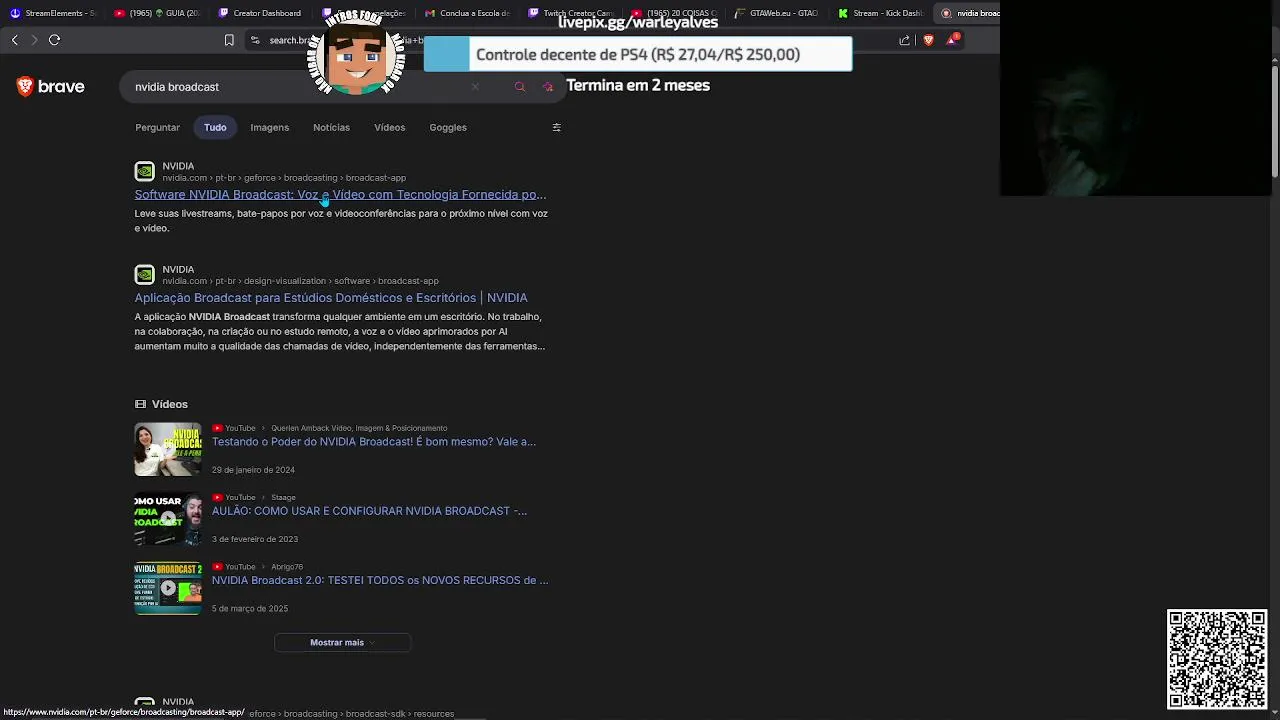Open Brave Rewards triangle icon
This screenshot has height=720, width=1280.
tap(952, 40)
